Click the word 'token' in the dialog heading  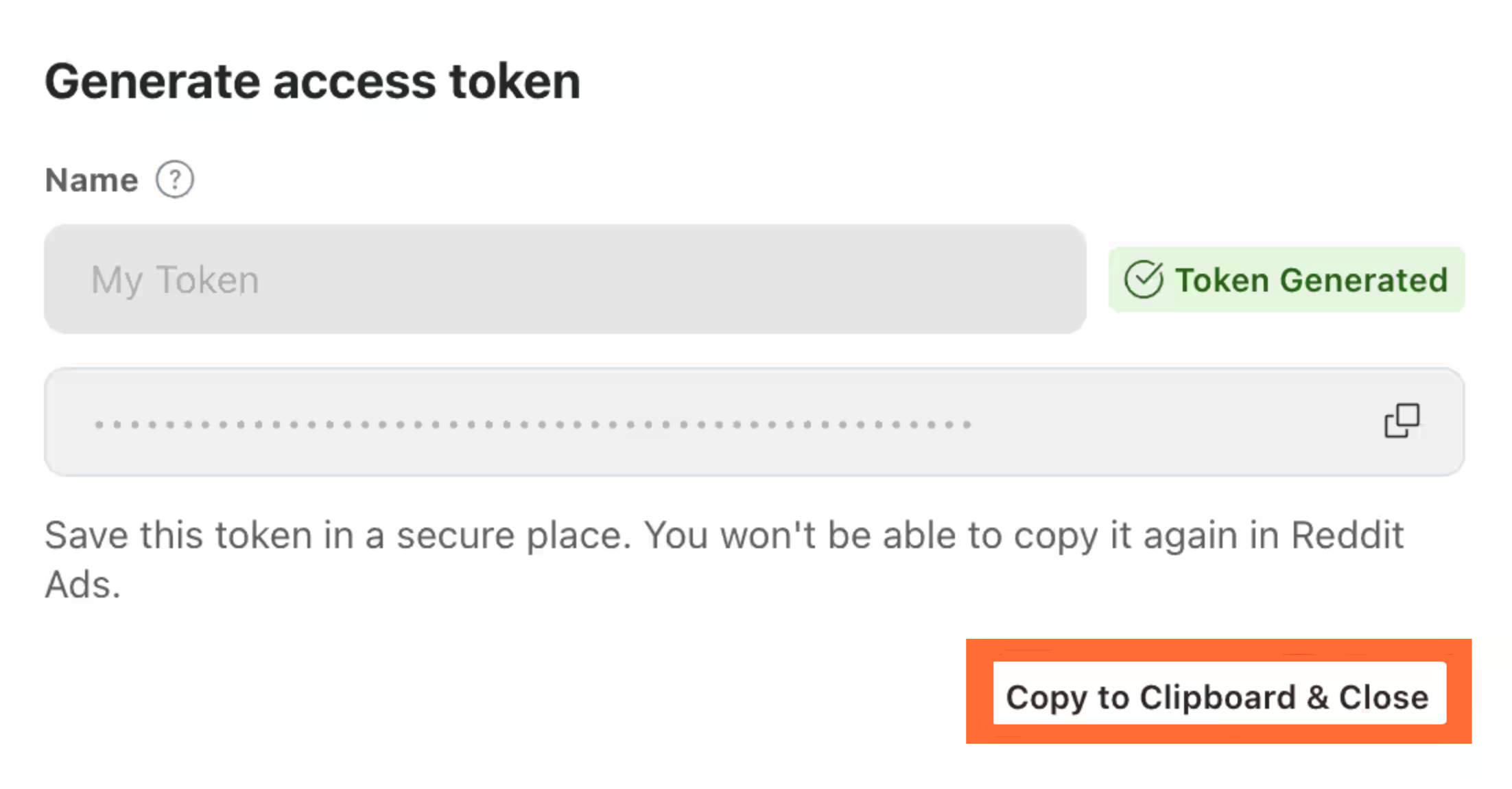[x=515, y=82]
